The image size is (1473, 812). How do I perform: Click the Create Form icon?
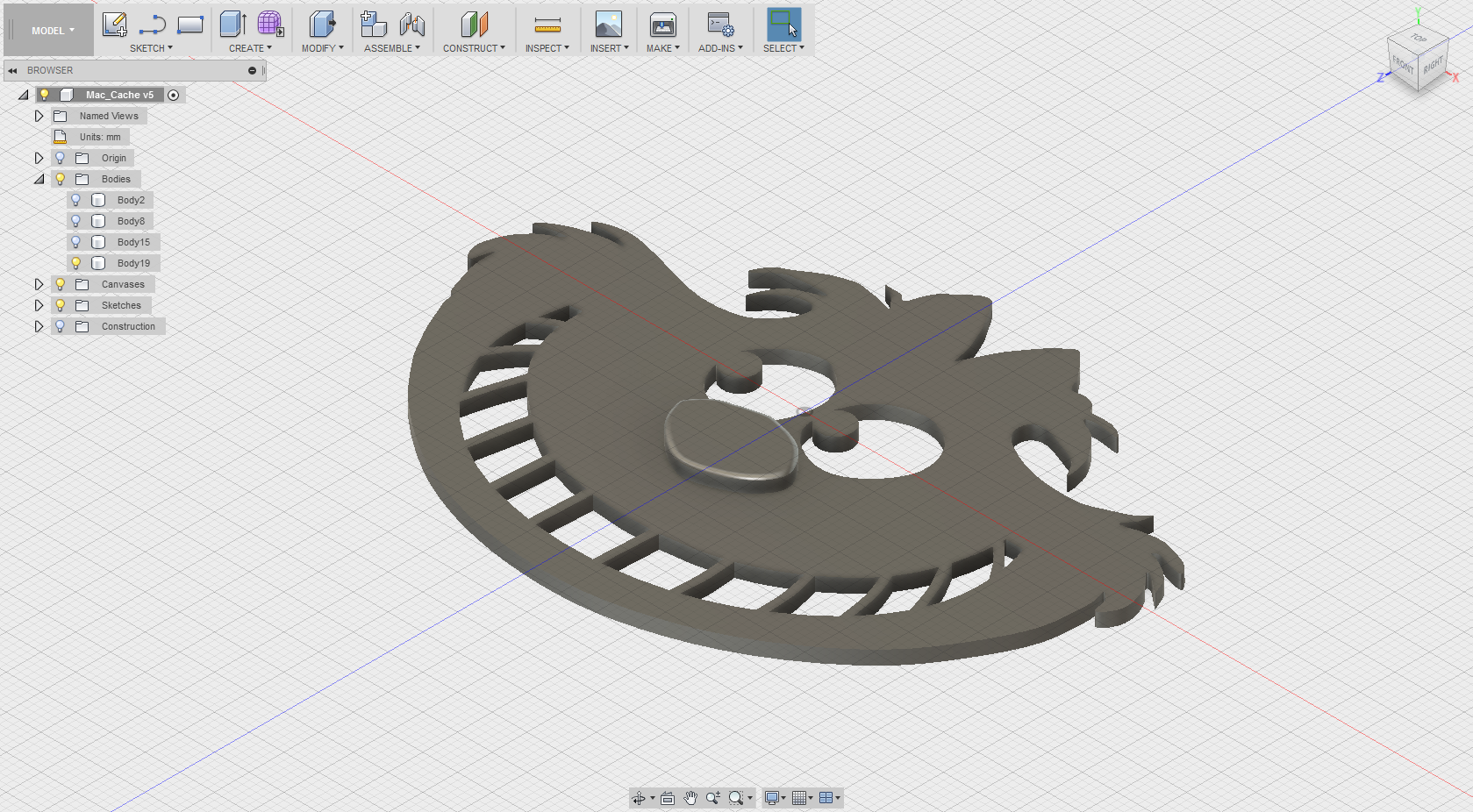coord(270,25)
